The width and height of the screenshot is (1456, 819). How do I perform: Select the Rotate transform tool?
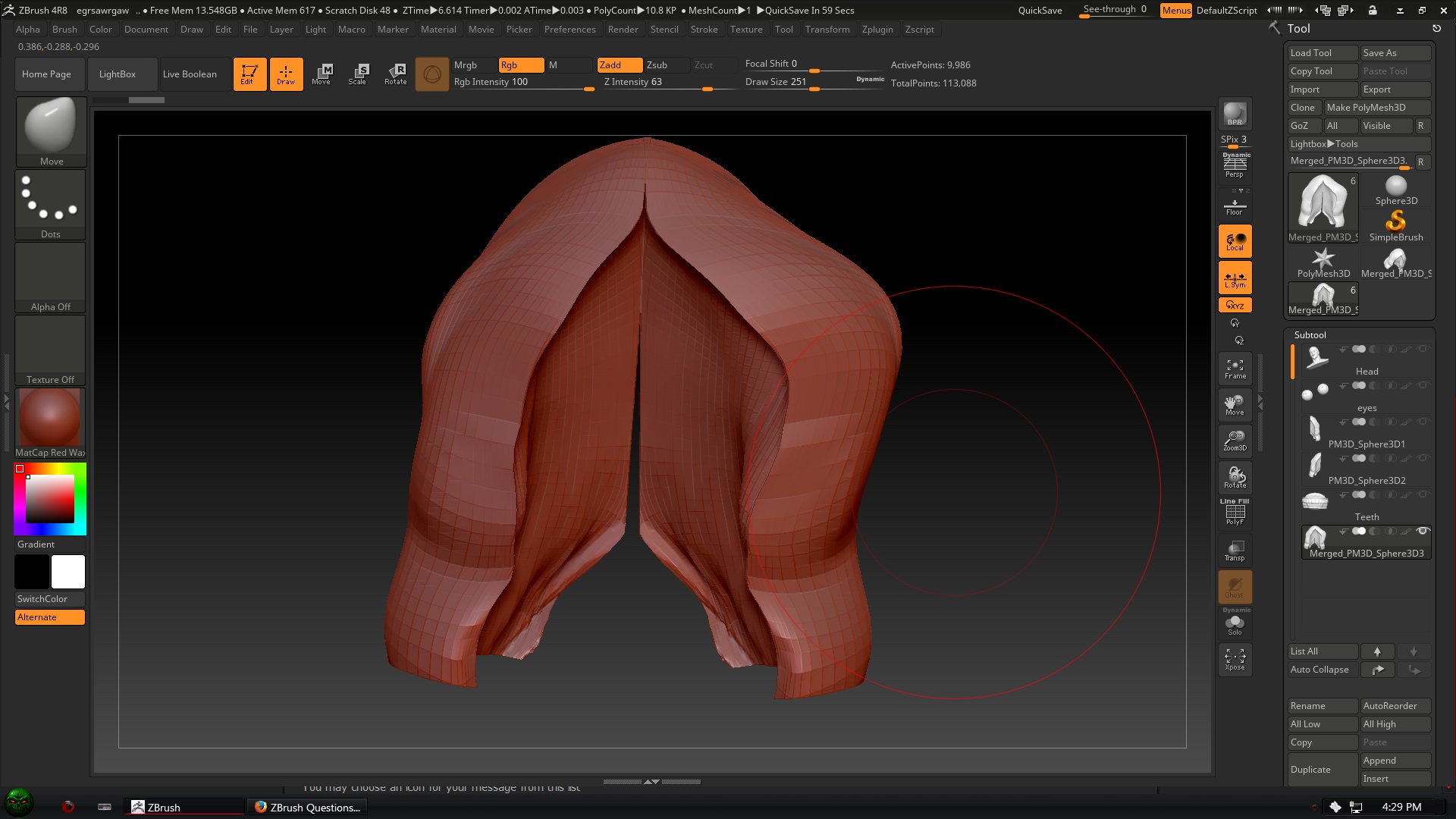[x=395, y=74]
